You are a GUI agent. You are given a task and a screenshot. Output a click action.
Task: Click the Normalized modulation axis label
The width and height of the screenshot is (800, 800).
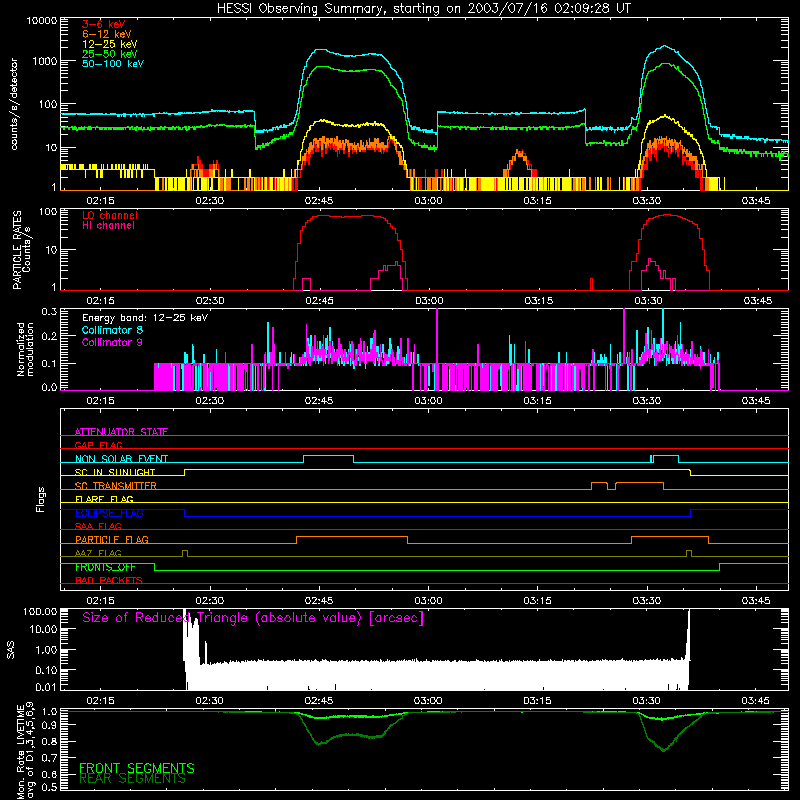point(25,349)
